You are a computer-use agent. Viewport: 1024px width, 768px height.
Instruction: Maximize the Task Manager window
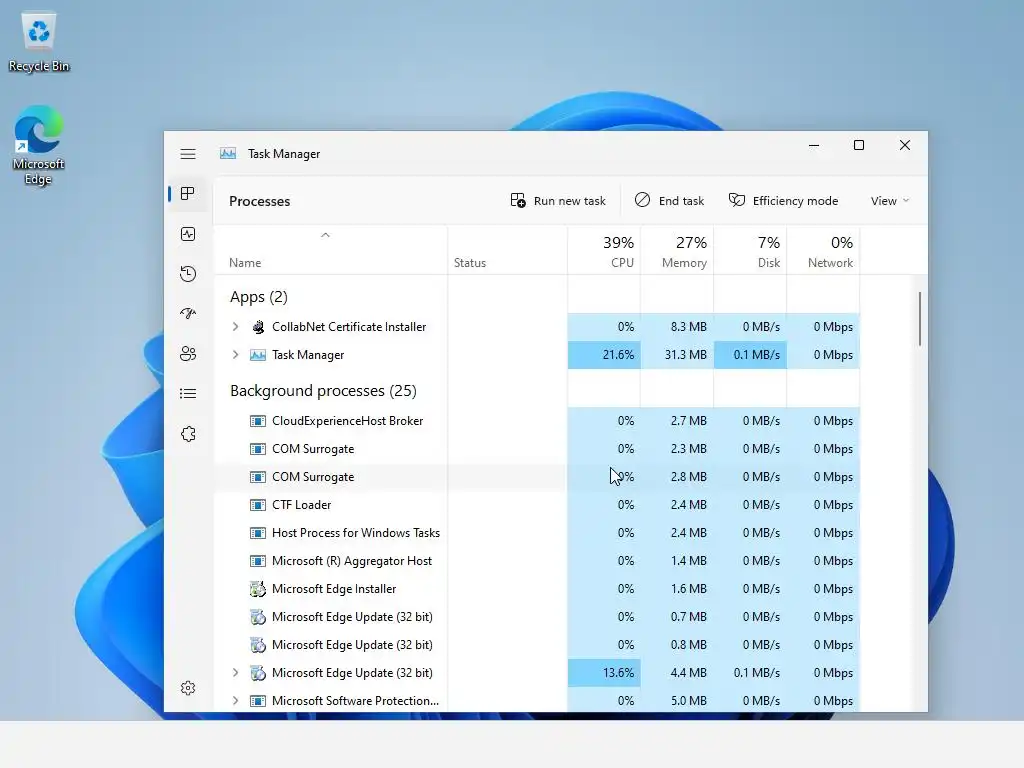point(859,145)
